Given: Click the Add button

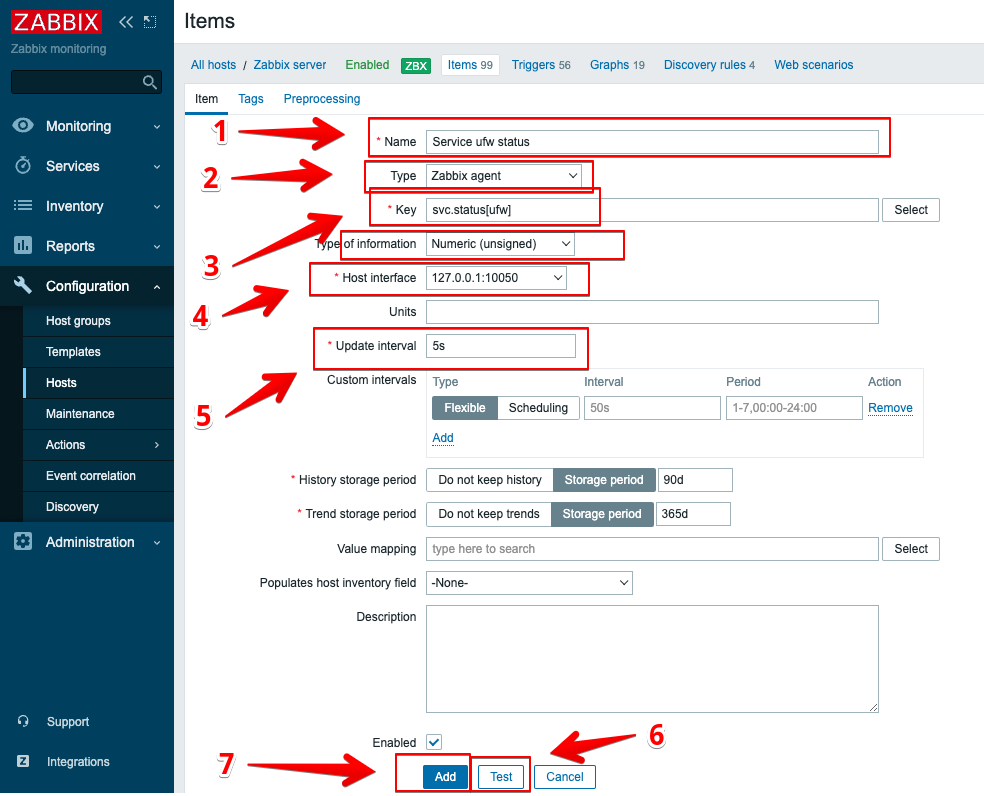Looking at the screenshot, I should (446, 777).
